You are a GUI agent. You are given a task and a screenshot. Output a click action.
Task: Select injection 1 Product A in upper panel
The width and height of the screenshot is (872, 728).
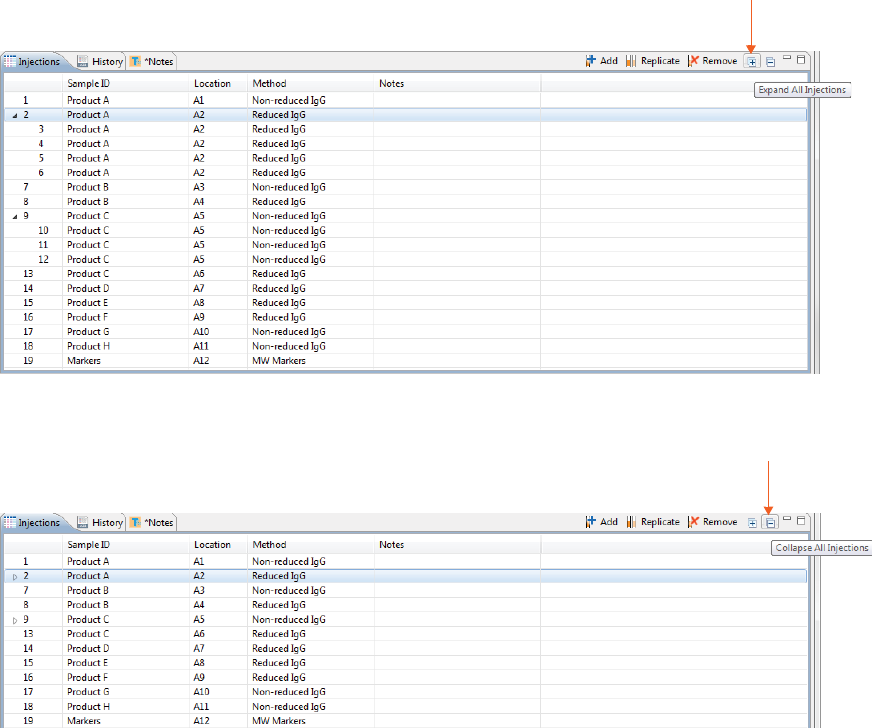[x=406, y=101]
